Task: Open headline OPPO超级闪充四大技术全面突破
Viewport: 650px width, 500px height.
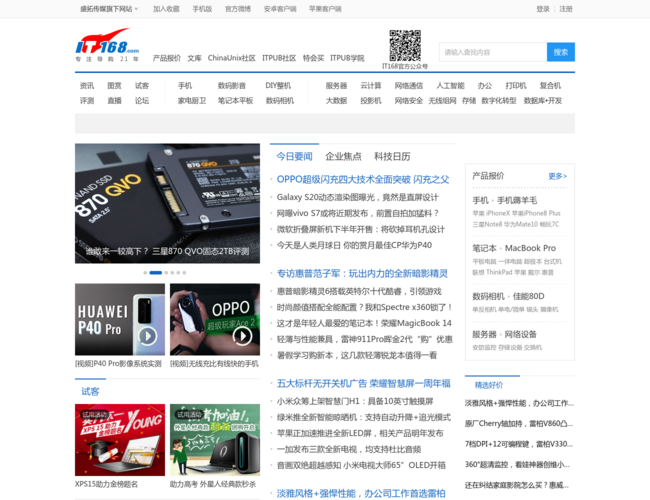Action: [x=363, y=179]
